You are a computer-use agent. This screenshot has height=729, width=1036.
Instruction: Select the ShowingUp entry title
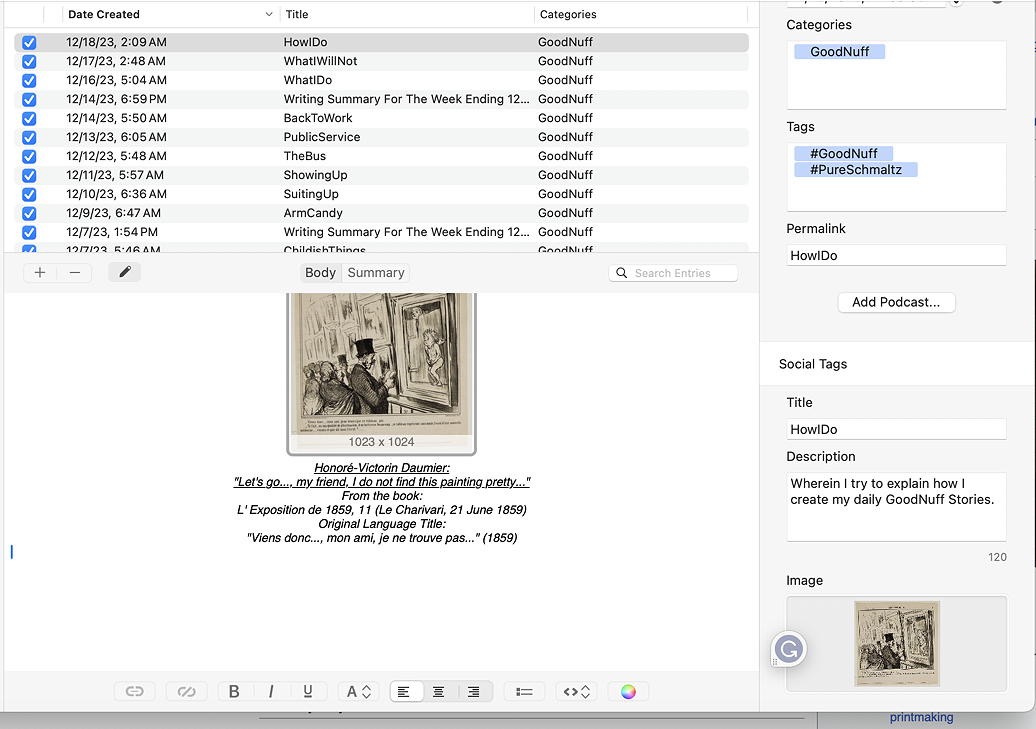coord(315,176)
